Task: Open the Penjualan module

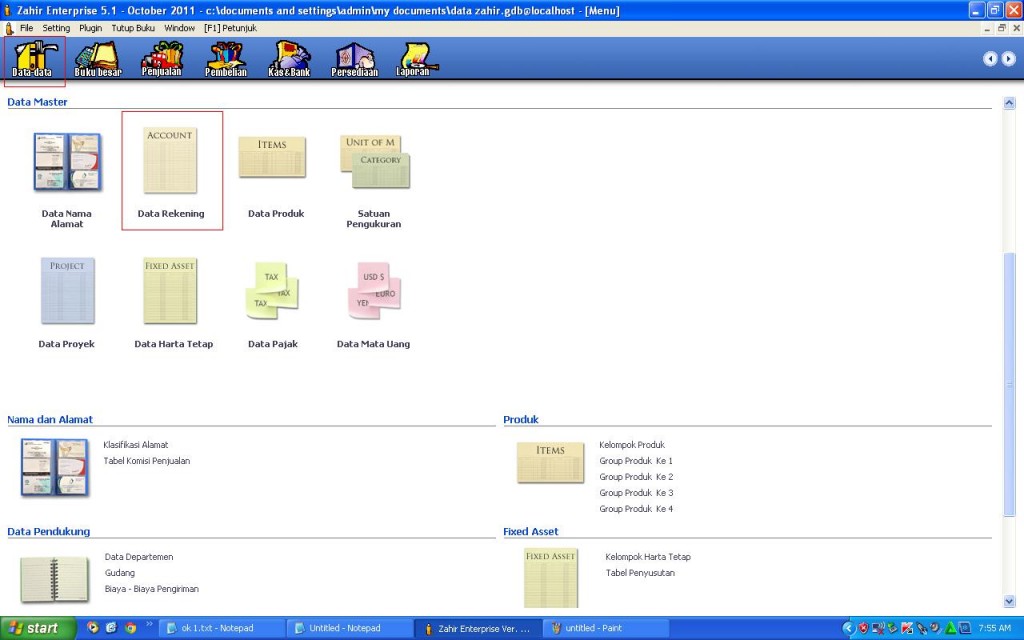Action: click(161, 59)
